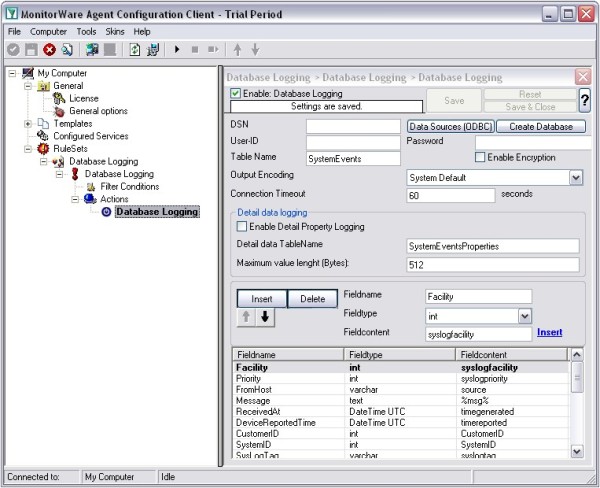Click the DSN input field

pos(353,126)
